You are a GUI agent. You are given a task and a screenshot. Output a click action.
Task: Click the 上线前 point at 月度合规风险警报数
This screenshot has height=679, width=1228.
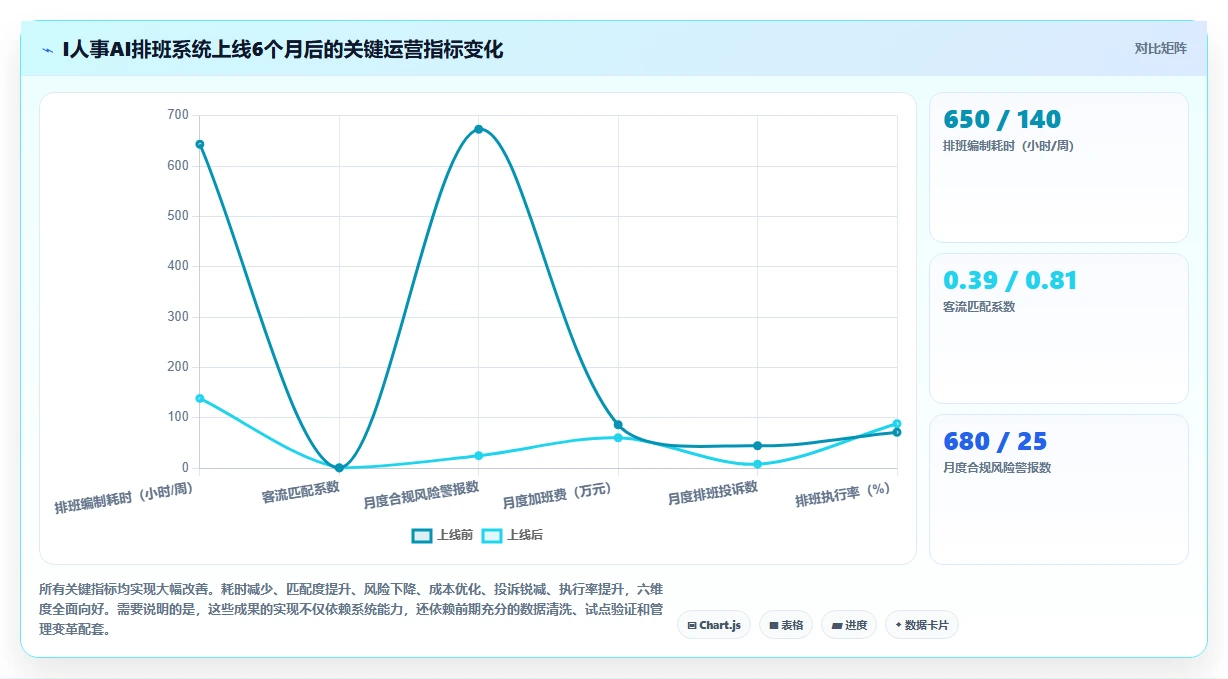(x=479, y=129)
